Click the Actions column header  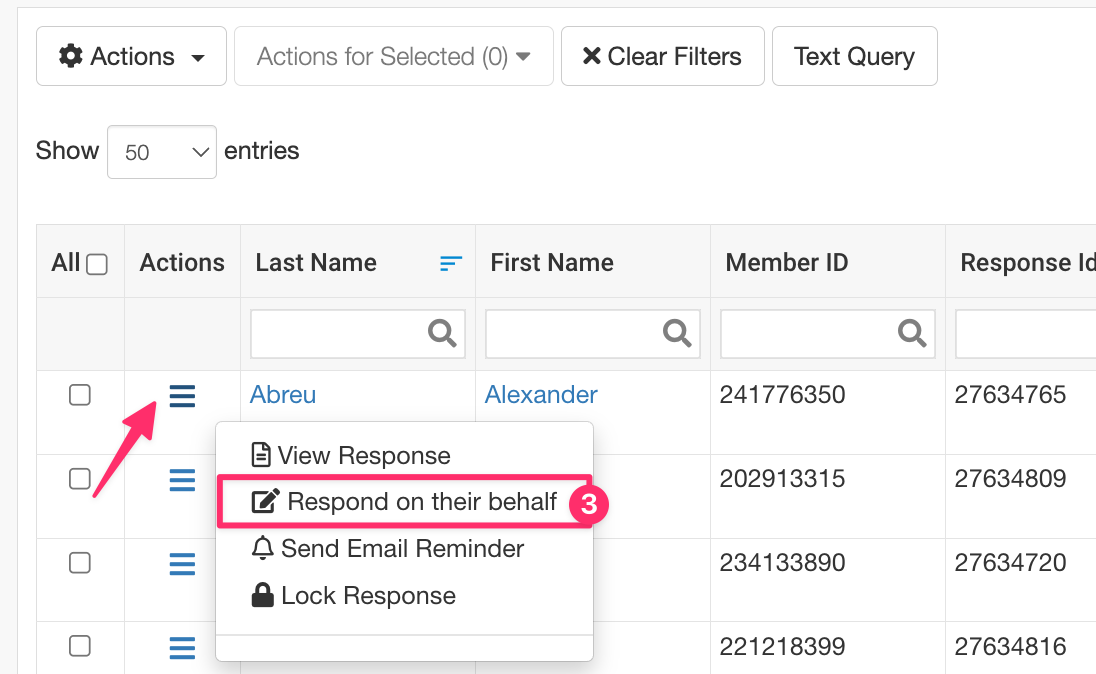[x=182, y=262]
